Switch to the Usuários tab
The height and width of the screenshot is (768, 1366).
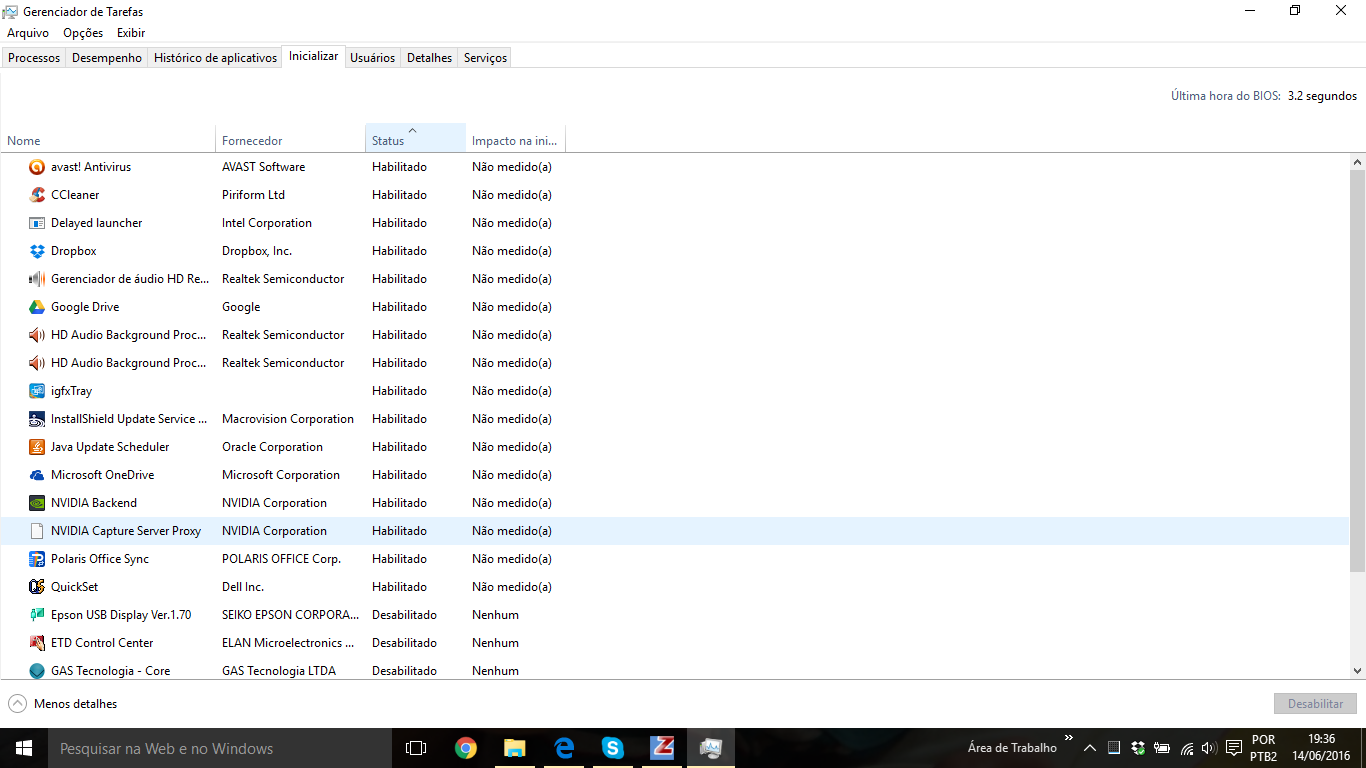(373, 58)
